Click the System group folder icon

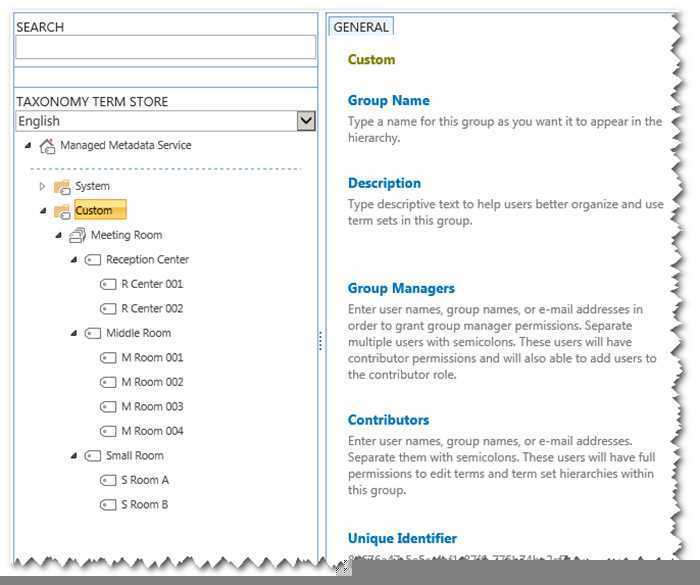(62, 187)
